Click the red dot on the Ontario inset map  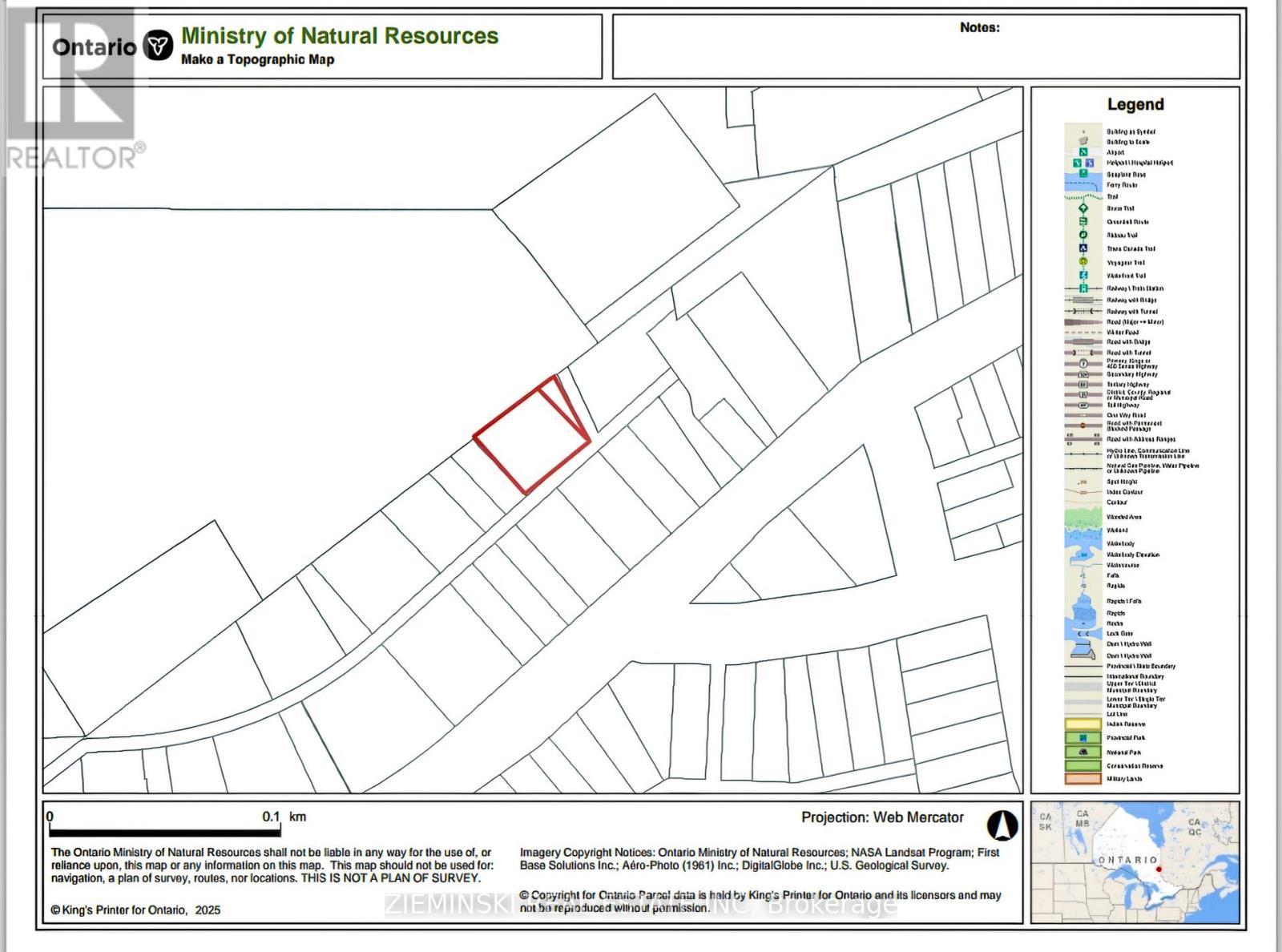[x=1159, y=869]
